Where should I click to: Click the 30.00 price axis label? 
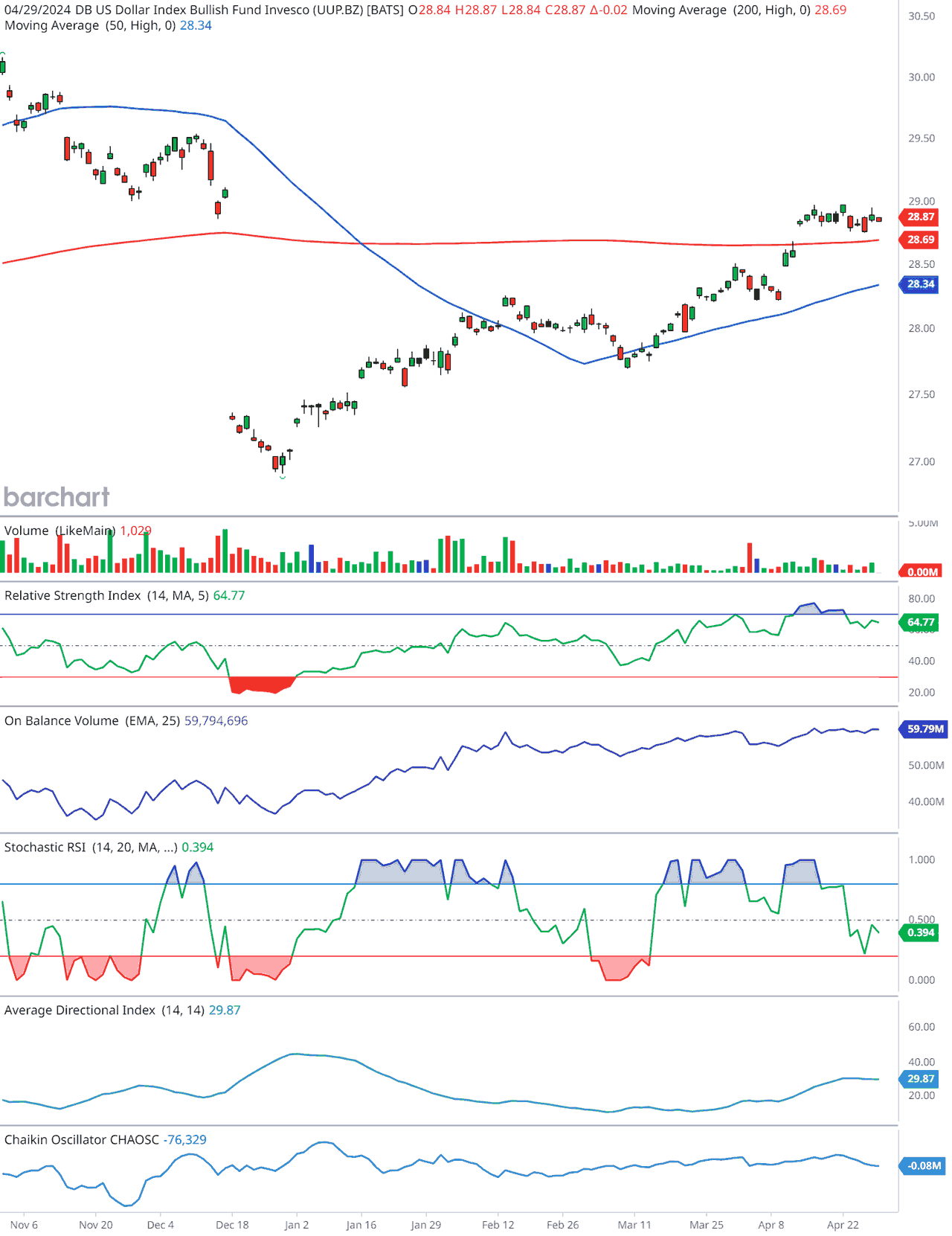tap(922, 77)
